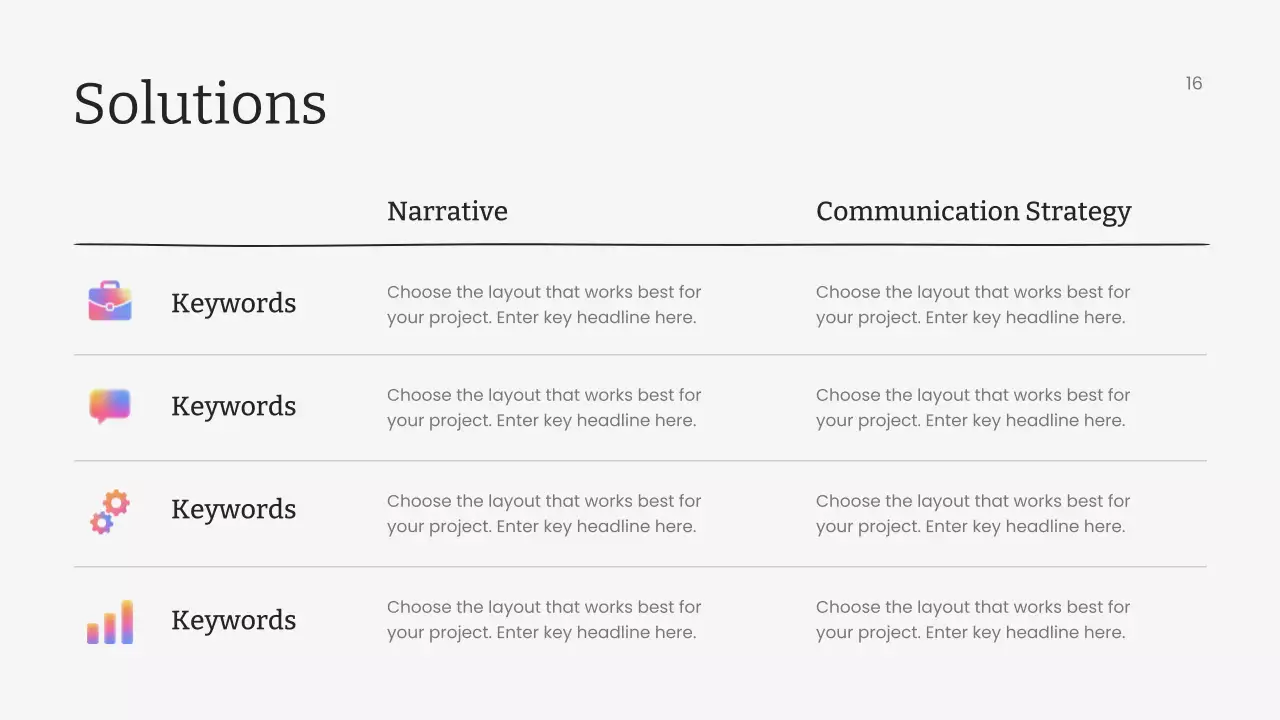Image resolution: width=1280 pixels, height=720 pixels.
Task: Click Narrative text in the gears row
Action: [544, 514]
